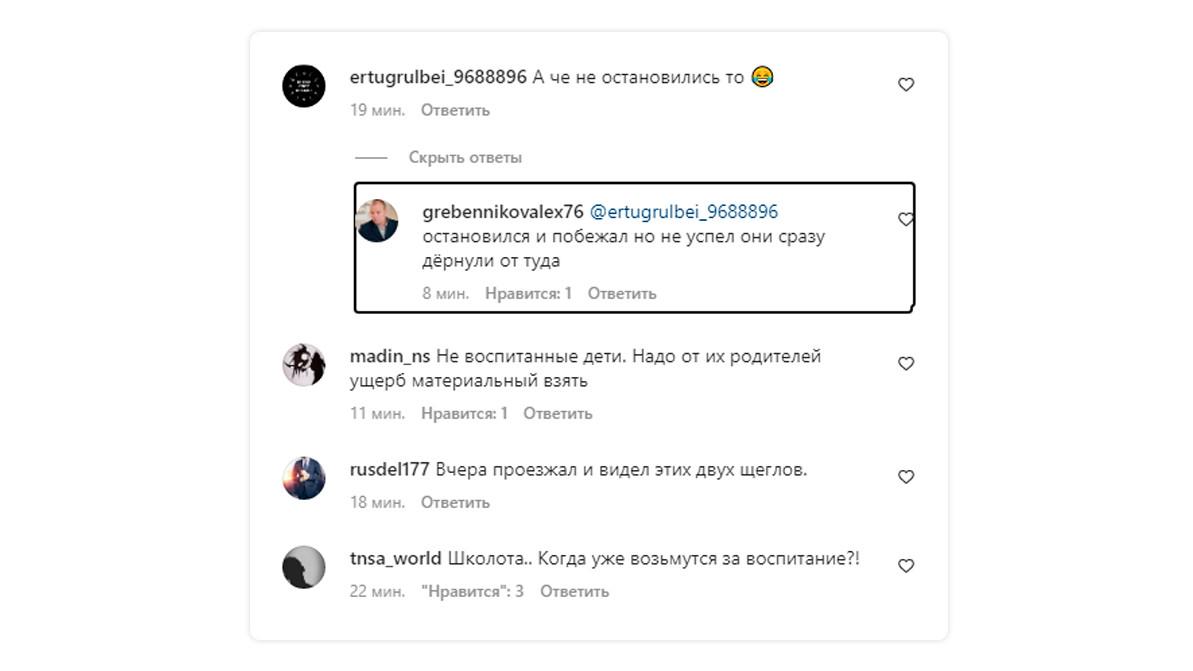Show who liked madin_ns comment
The width and height of the screenshot is (1193, 671).
[465, 413]
